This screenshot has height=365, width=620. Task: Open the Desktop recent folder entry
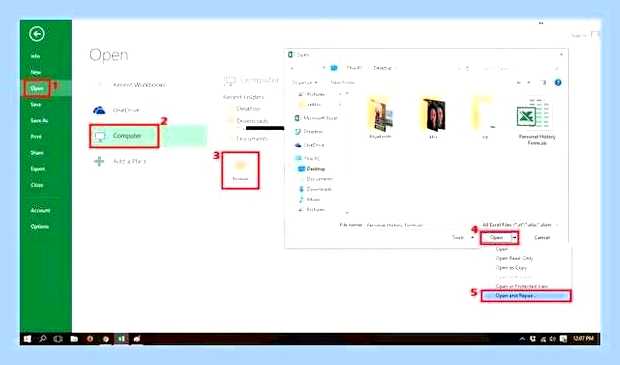click(248, 108)
